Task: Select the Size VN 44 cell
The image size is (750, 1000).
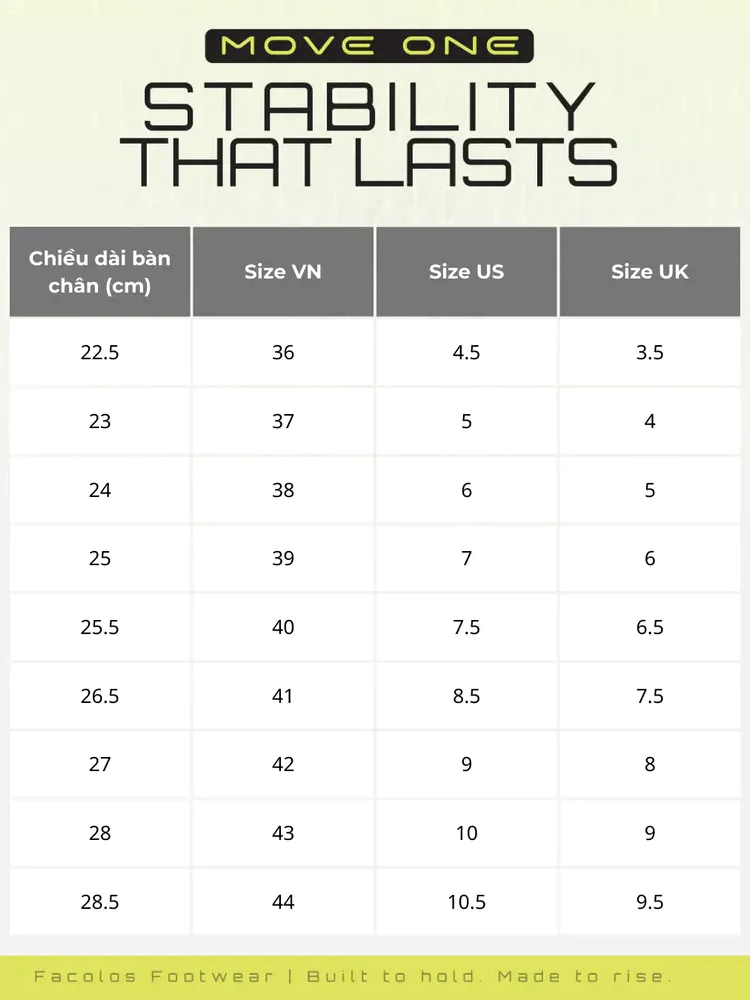Action: point(283,902)
